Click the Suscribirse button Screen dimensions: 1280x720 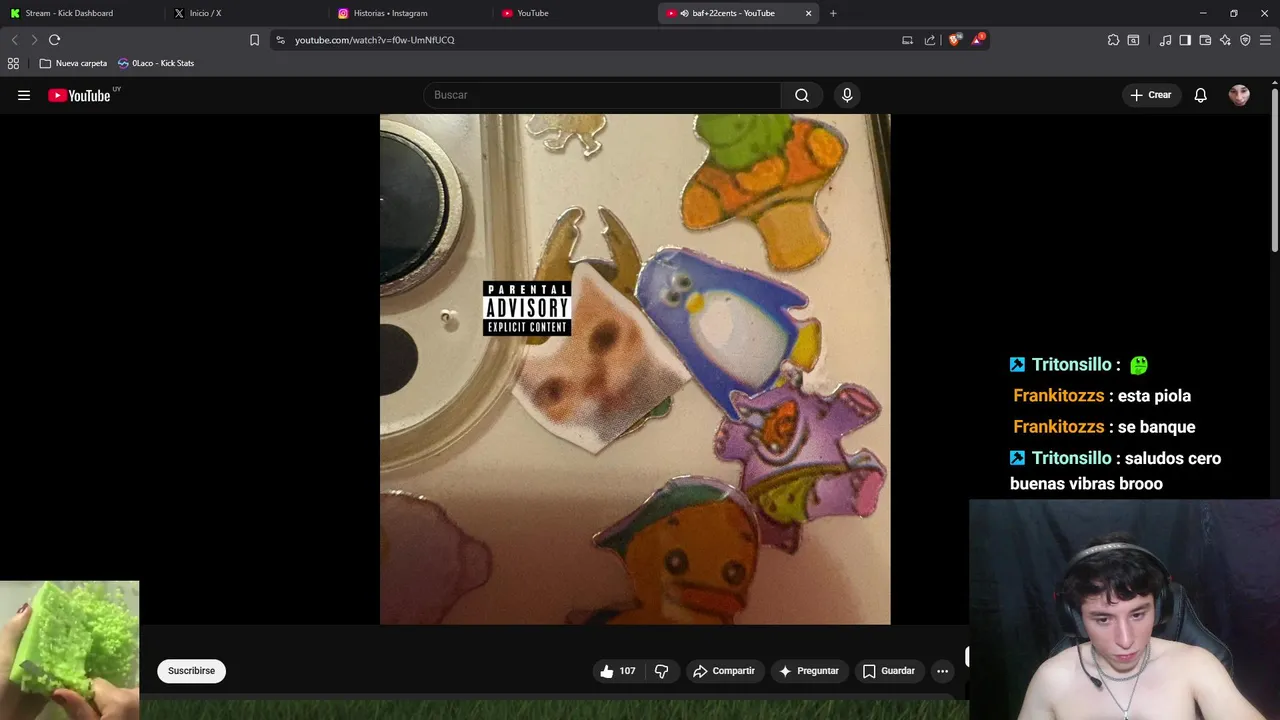pos(192,671)
